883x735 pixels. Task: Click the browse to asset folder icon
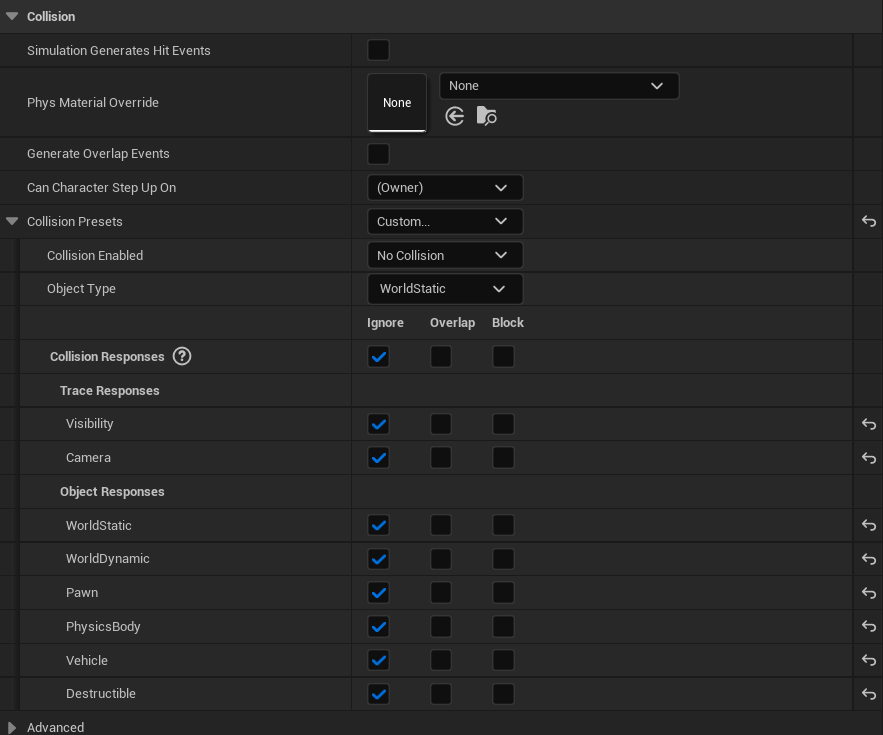(486, 116)
